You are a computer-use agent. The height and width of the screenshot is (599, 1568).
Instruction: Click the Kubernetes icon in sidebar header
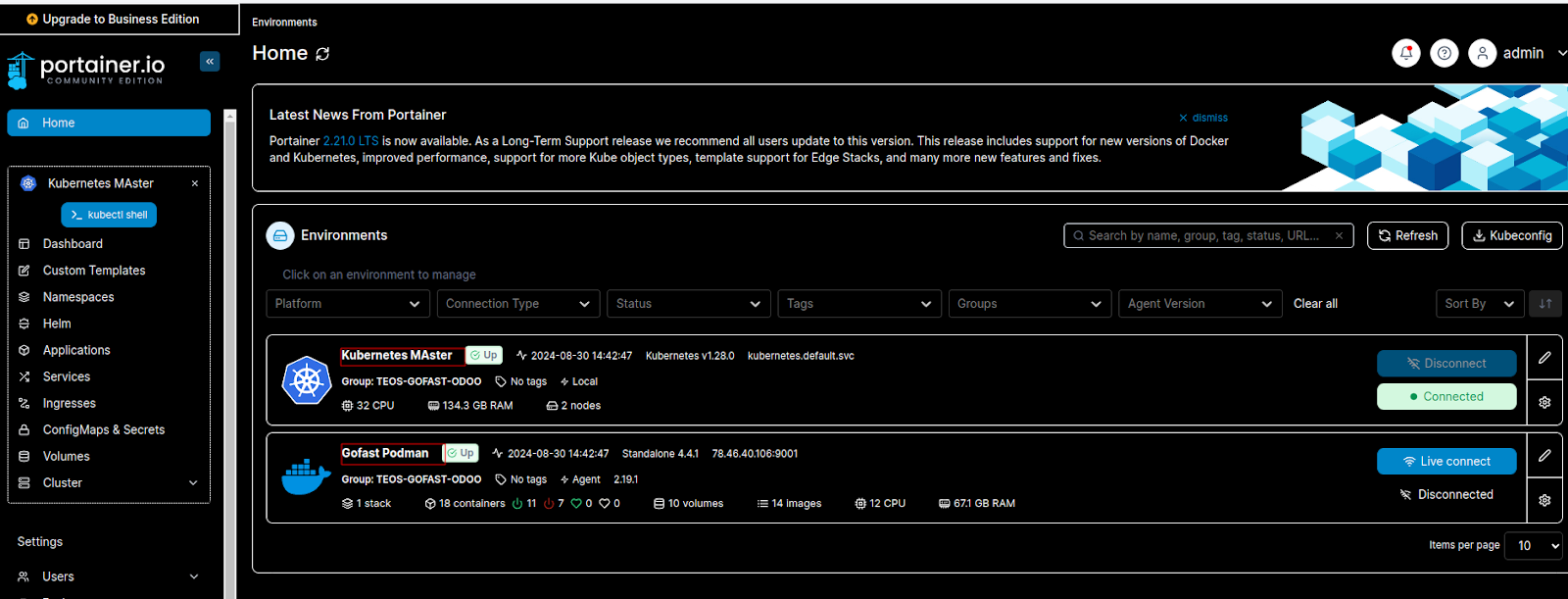tap(28, 183)
